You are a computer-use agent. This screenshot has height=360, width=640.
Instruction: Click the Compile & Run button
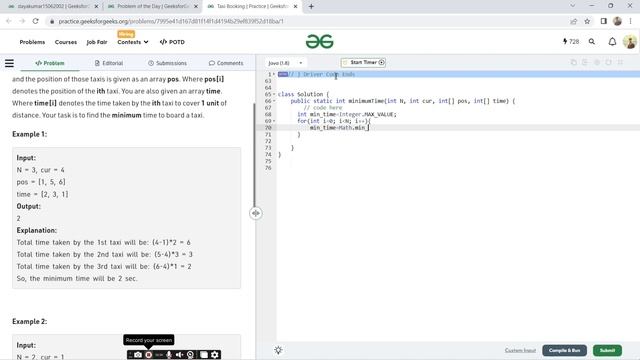click(564, 350)
